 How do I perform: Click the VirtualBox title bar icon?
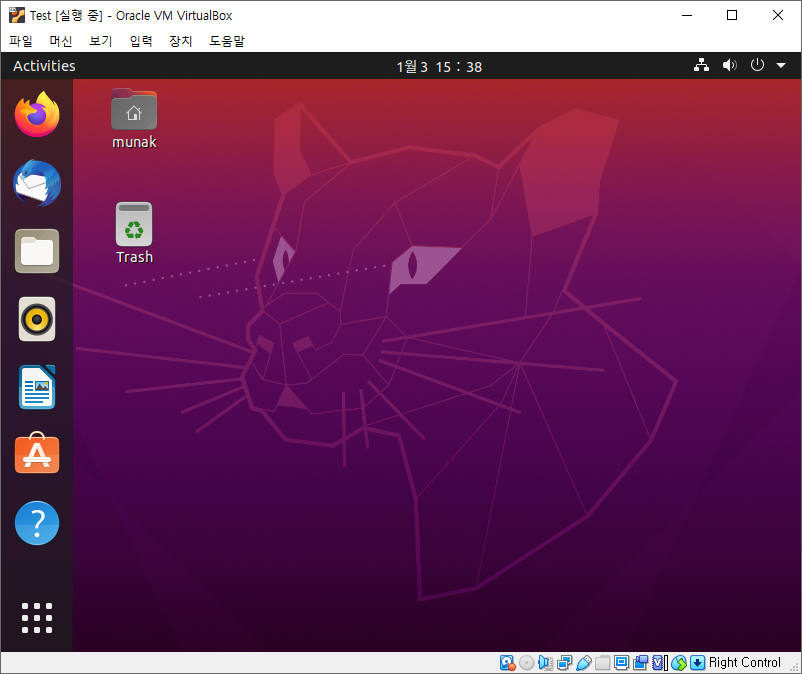point(17,15)
